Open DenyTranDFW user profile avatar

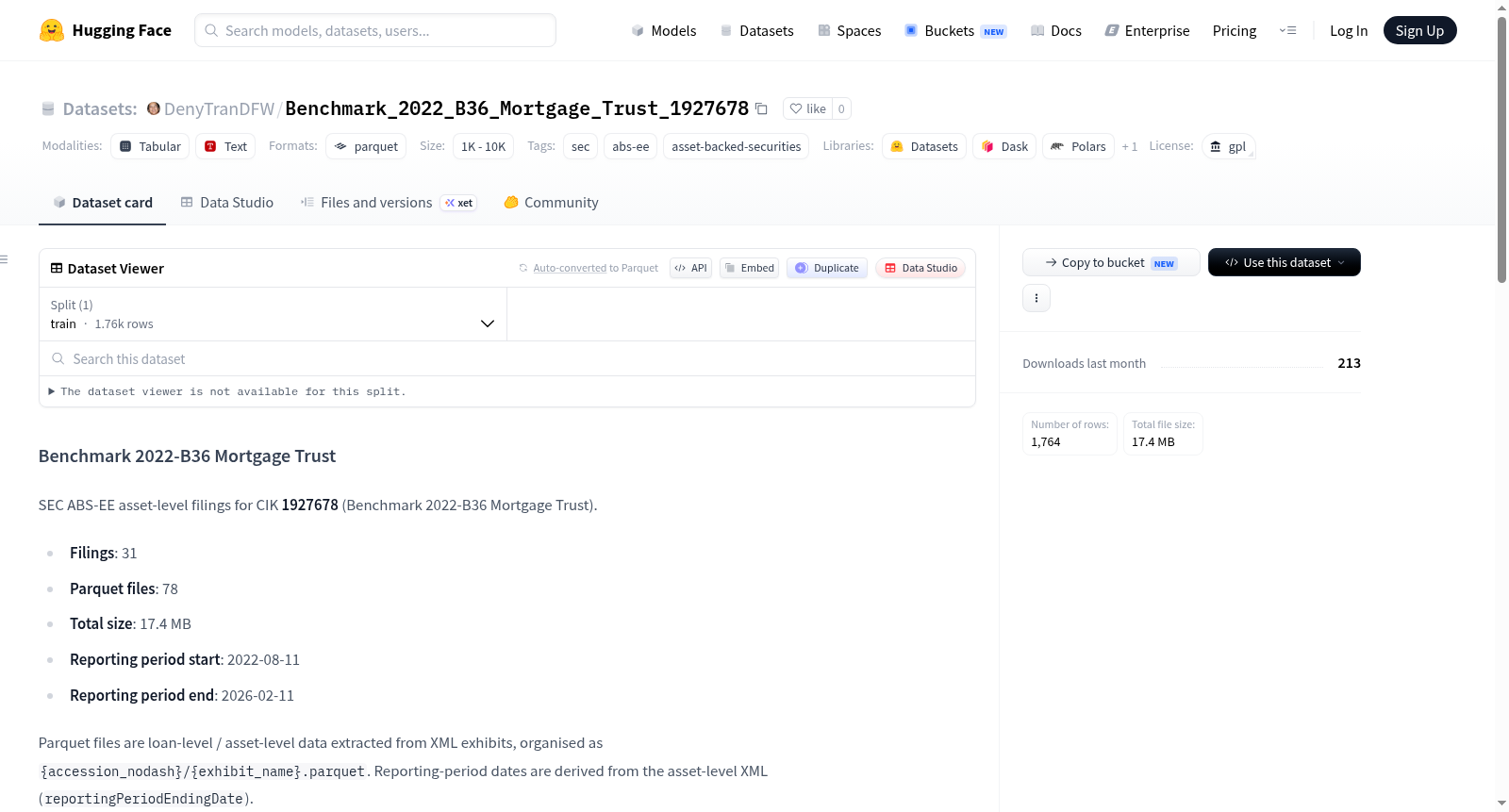coord(154,108)
